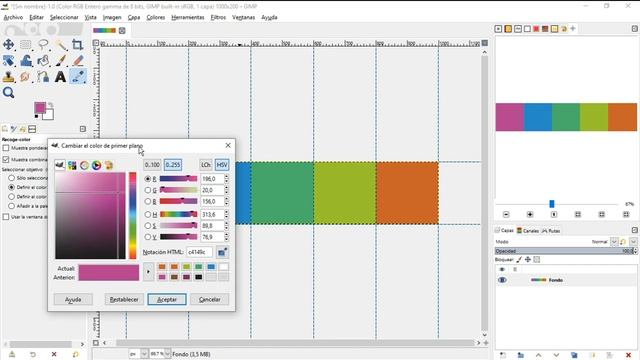640x360 pixels.
Task: Expand the color history arrow button
Action: coord(149,272)
